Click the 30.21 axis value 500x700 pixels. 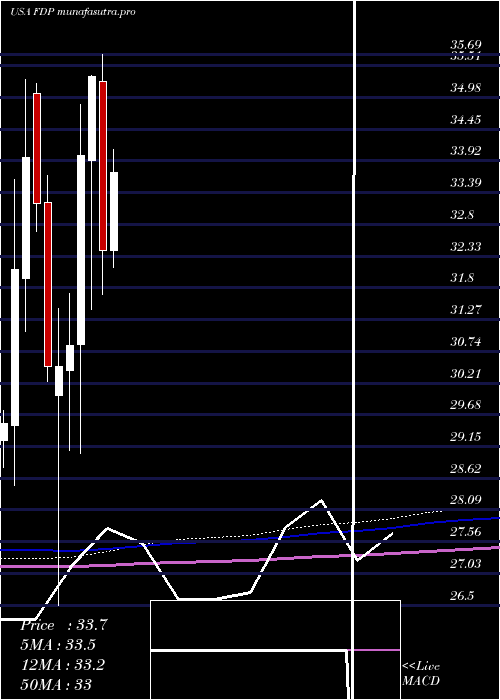click(466, 373)
